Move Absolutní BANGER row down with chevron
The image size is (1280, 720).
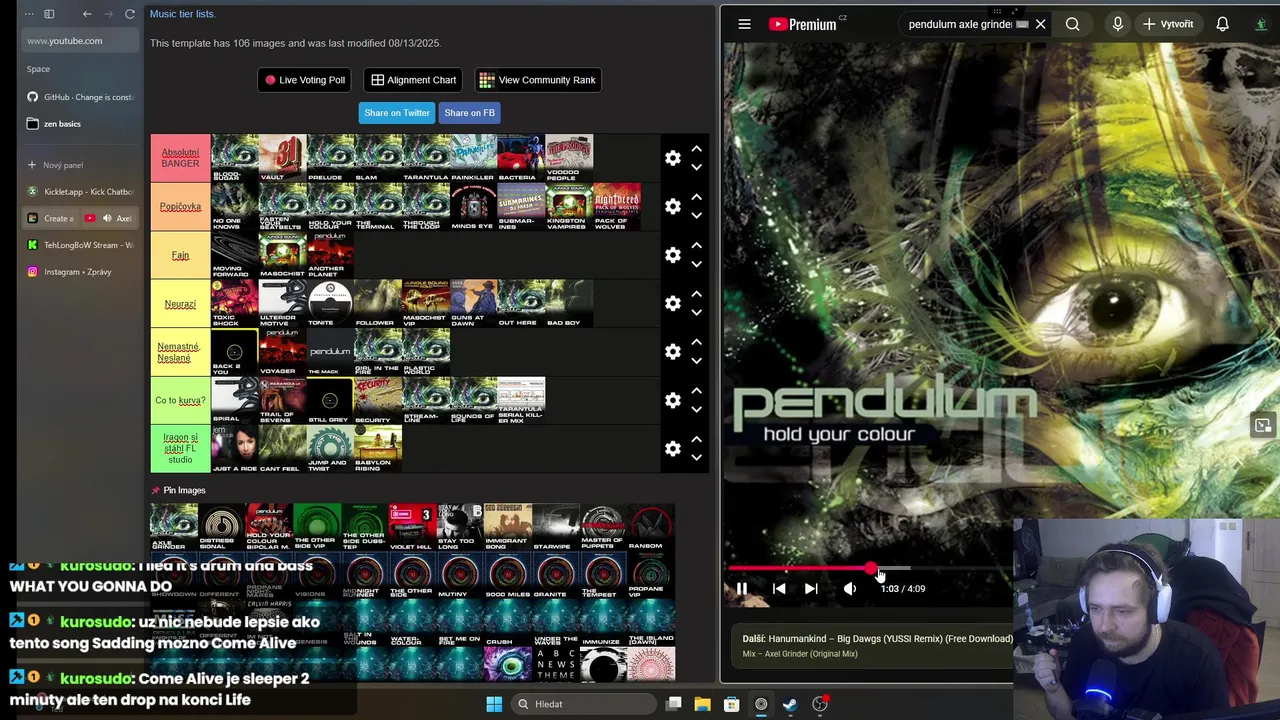(x=696, y=168)
